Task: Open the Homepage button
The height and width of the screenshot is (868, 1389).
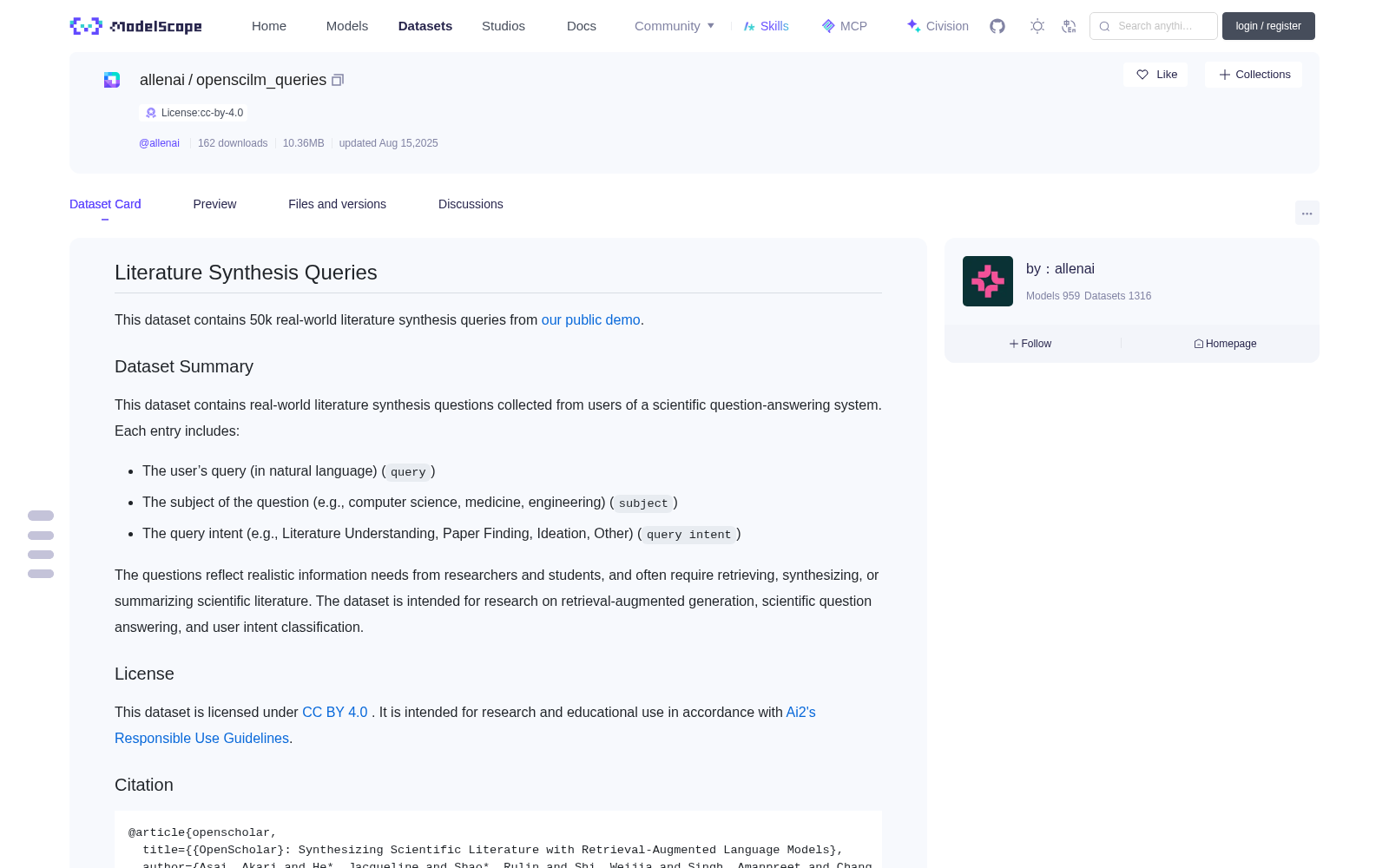Action: coord(1225,344)
